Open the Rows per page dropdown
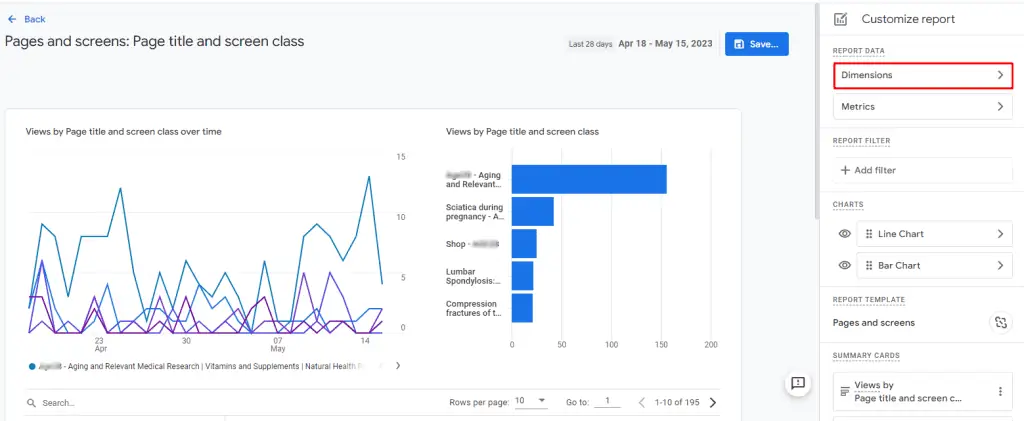 tap(531, 402)
